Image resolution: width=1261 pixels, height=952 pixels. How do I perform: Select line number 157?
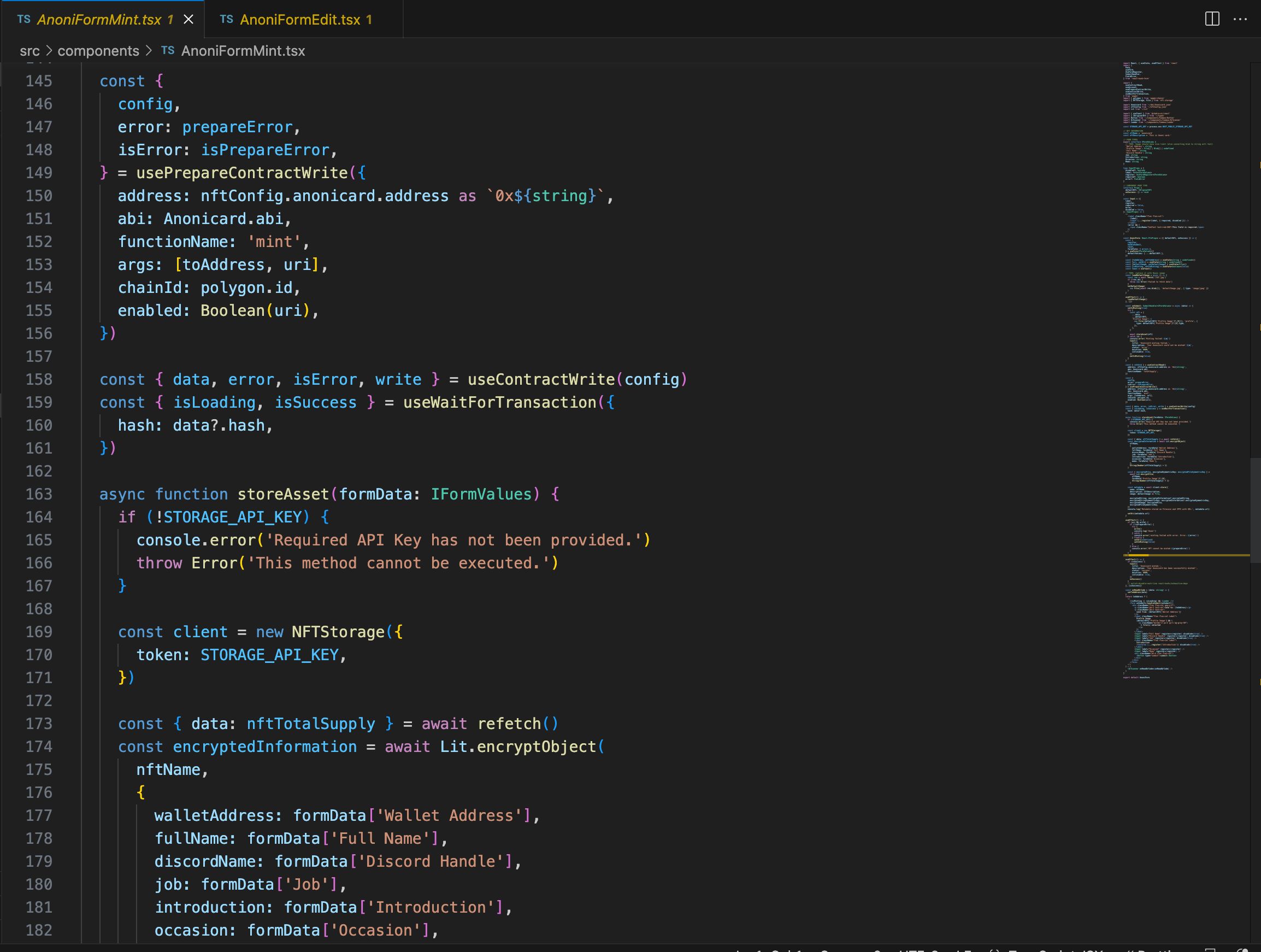(39, 356)
